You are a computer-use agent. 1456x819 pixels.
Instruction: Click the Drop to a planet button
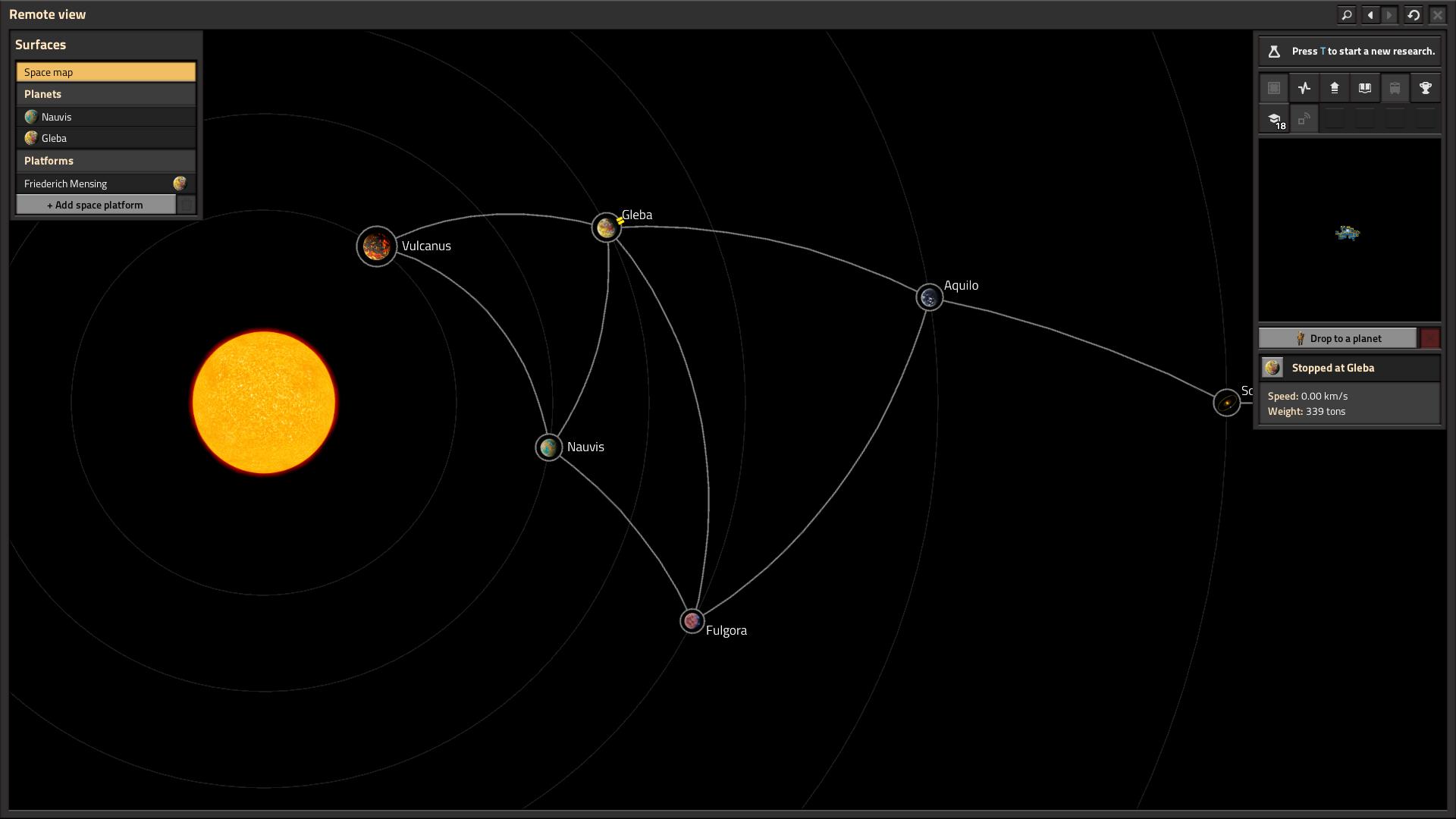coord(1338,338)
